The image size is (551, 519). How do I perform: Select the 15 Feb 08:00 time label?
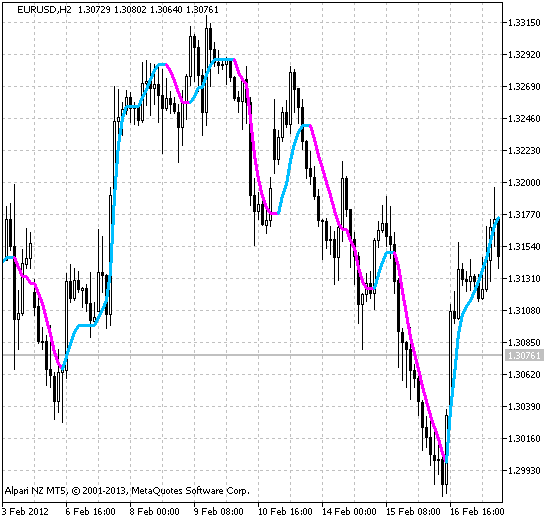413,511
